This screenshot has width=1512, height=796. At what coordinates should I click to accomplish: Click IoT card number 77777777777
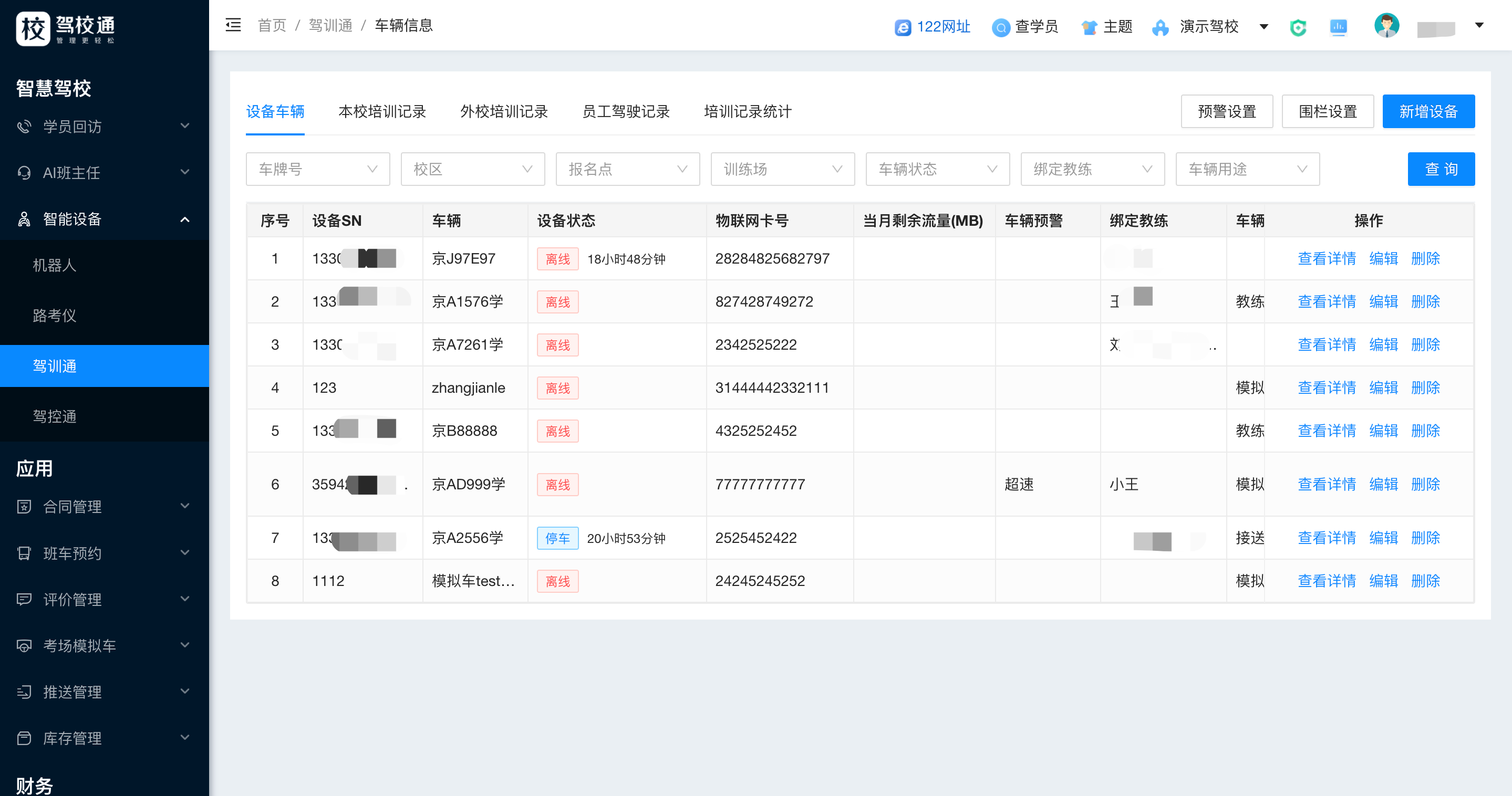[x=760, y=485]
